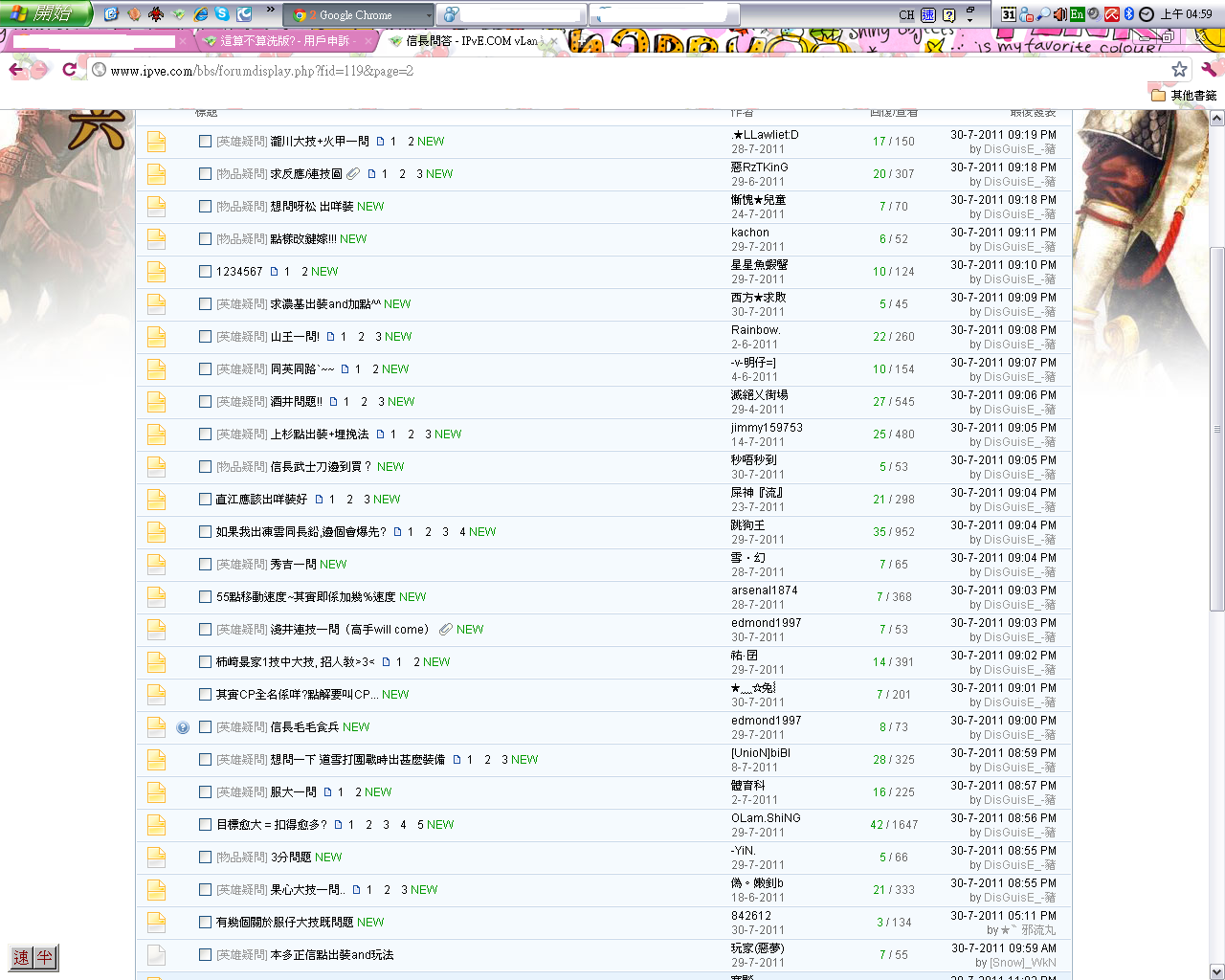Open the thread 55點移動速度~其實即係加幾%速度
The image size is (1225, 980).
coord(305,596)
